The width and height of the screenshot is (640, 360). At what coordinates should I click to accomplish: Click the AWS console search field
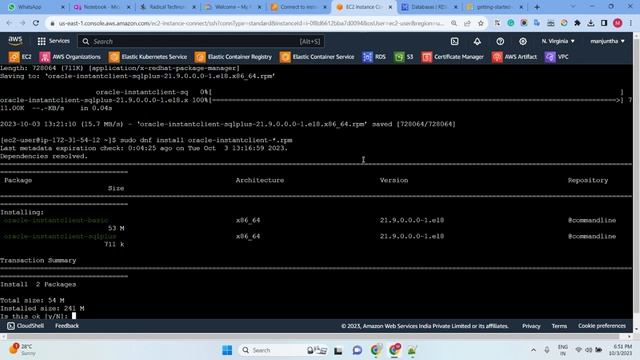pyautogui.click(x=201, y=41)
